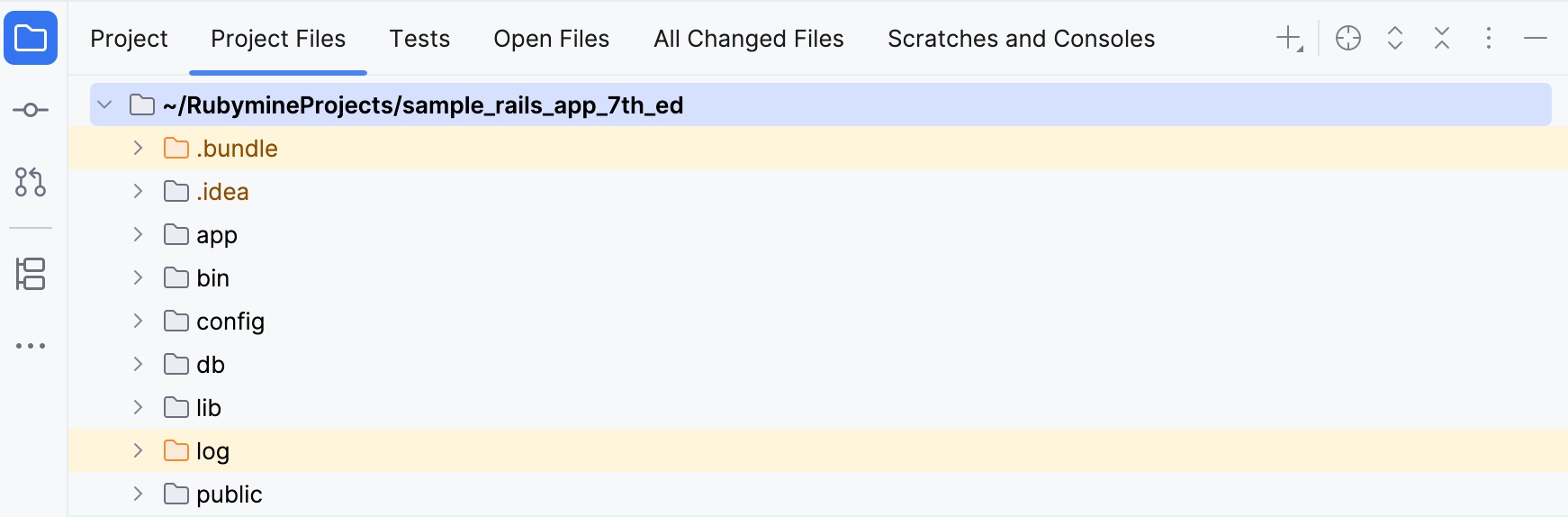Show more tool windows ellipsis
1568x517 pixels.
(x=31, y=346)
